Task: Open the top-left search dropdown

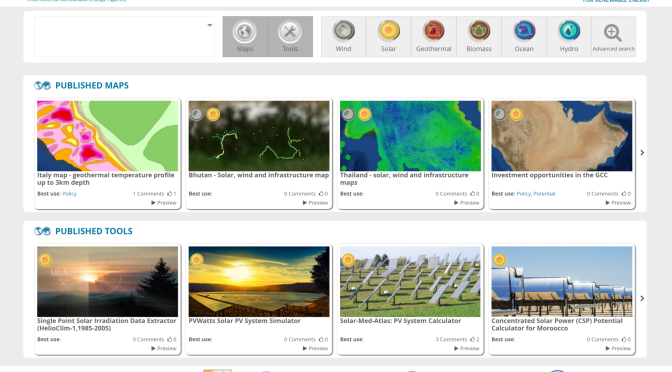Action: click(x=124, y=36)
